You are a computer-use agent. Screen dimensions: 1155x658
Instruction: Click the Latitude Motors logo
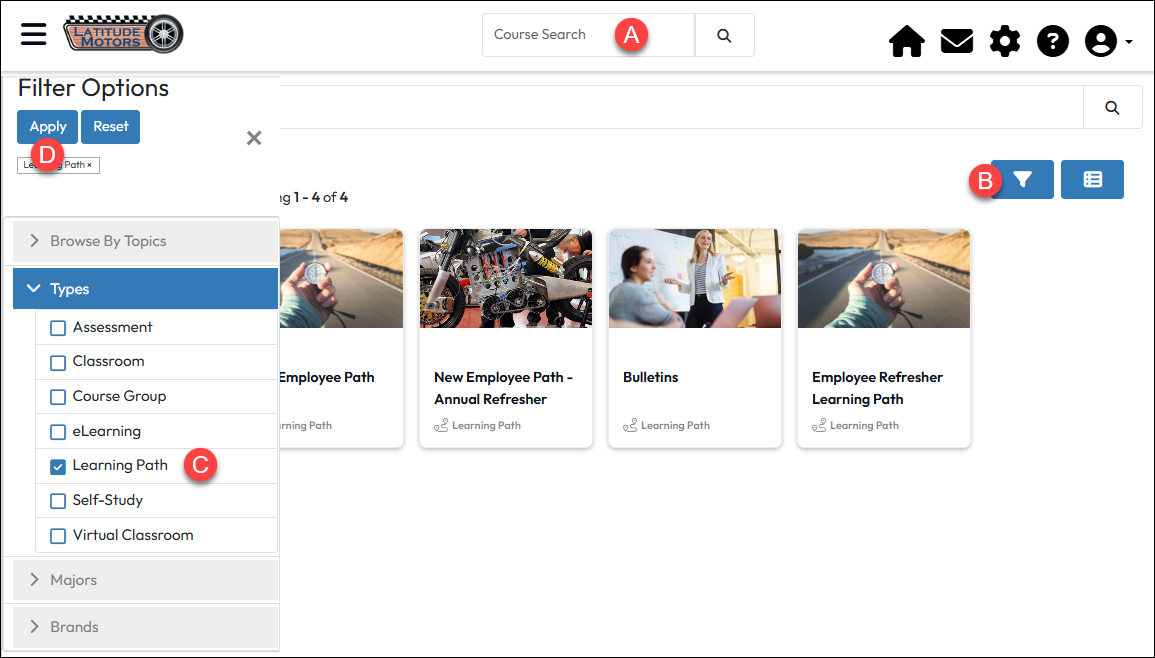[x=123, y=34]
